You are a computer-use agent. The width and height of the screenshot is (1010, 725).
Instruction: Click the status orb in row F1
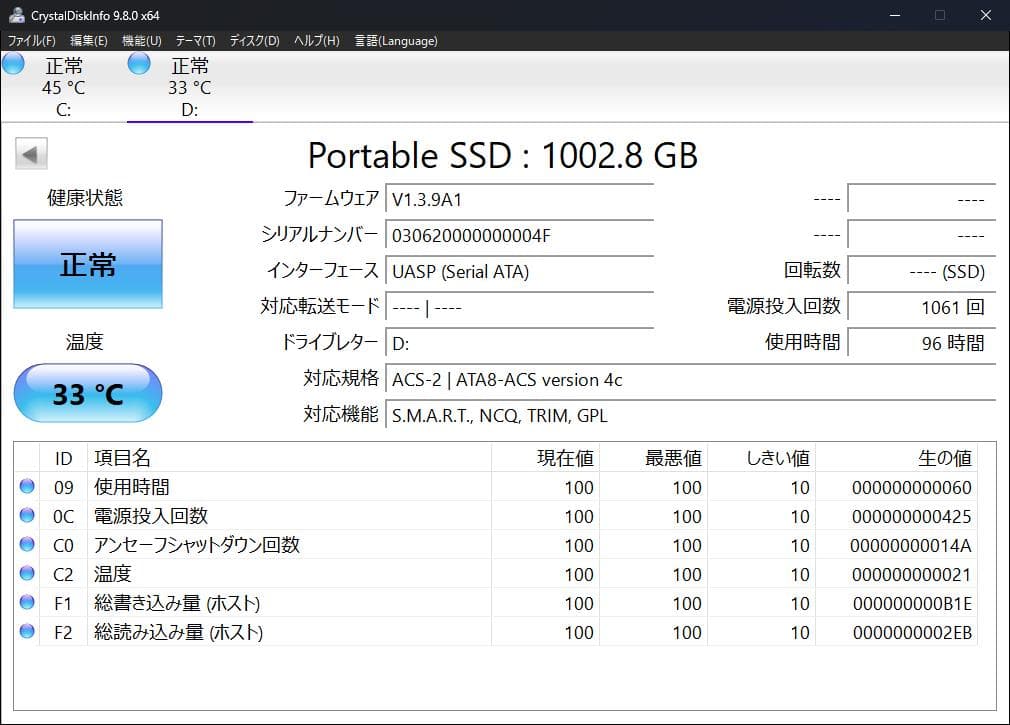[27, 602]
